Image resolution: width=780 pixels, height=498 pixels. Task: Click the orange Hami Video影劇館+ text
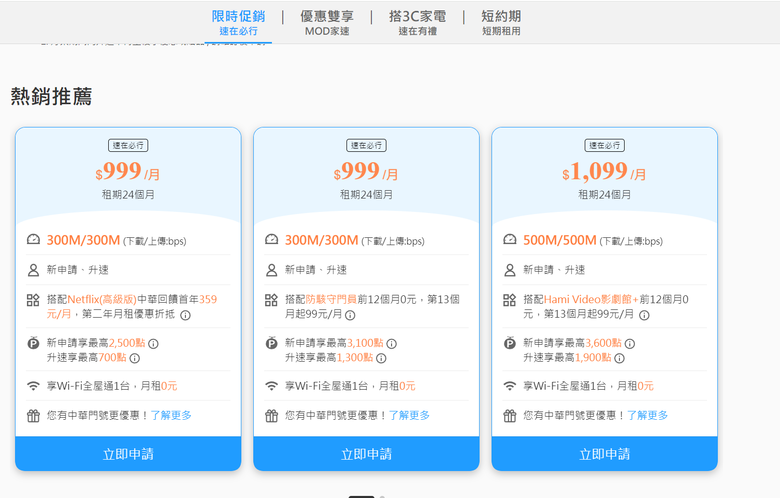tap(591, 299)
